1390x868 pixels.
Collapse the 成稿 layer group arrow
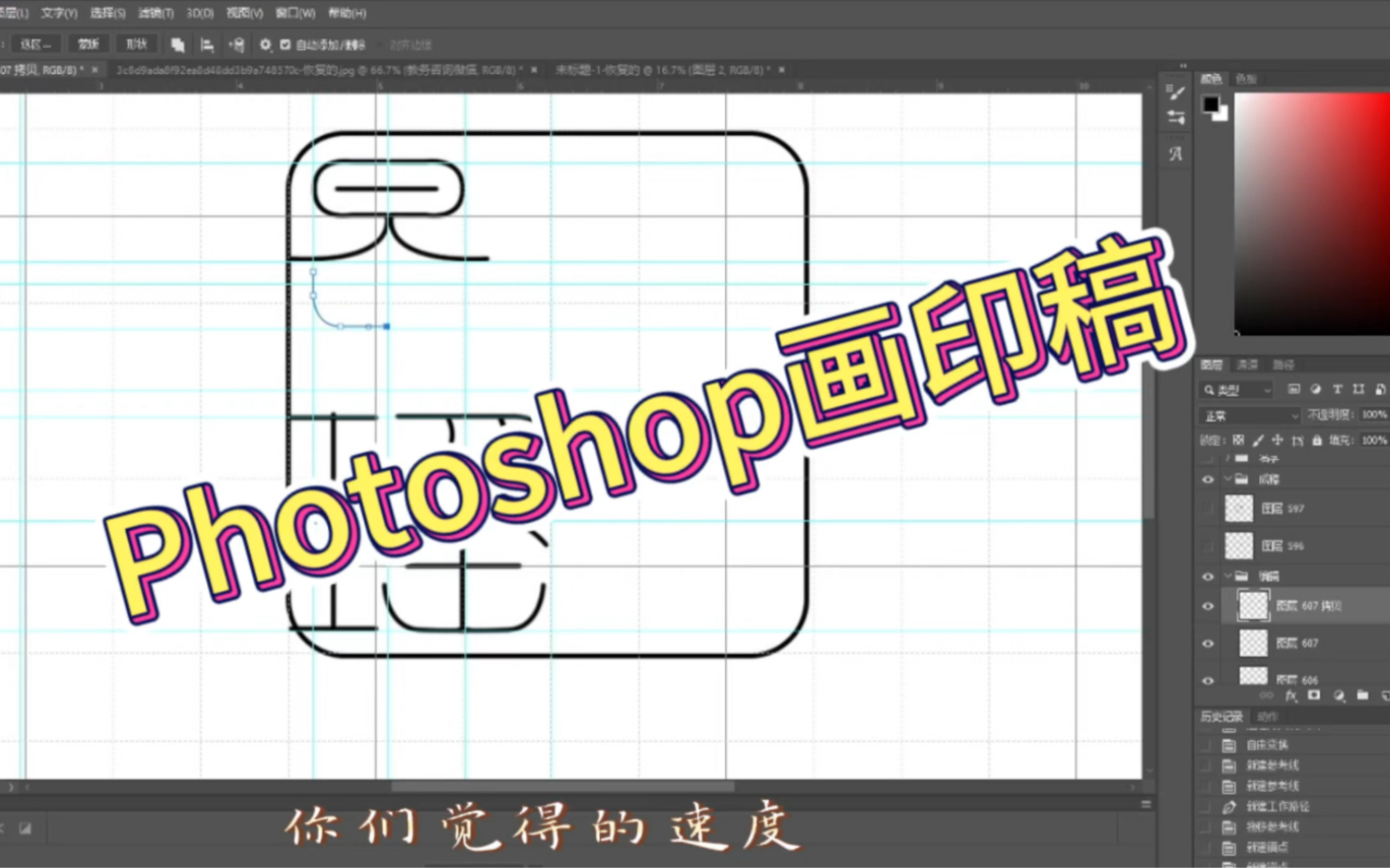(1227, 479)
